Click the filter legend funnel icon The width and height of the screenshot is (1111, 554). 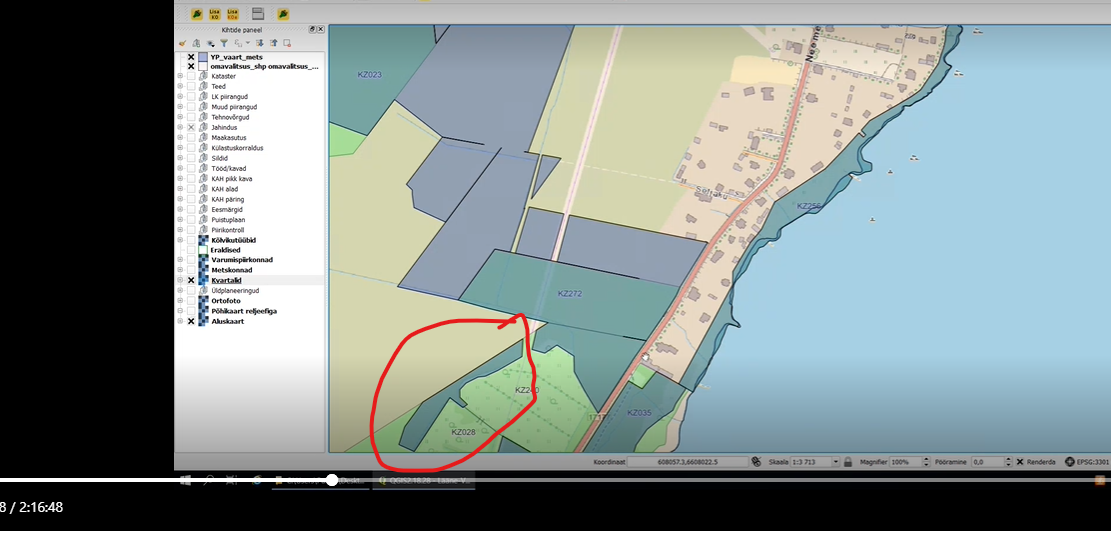click(224, 43)
